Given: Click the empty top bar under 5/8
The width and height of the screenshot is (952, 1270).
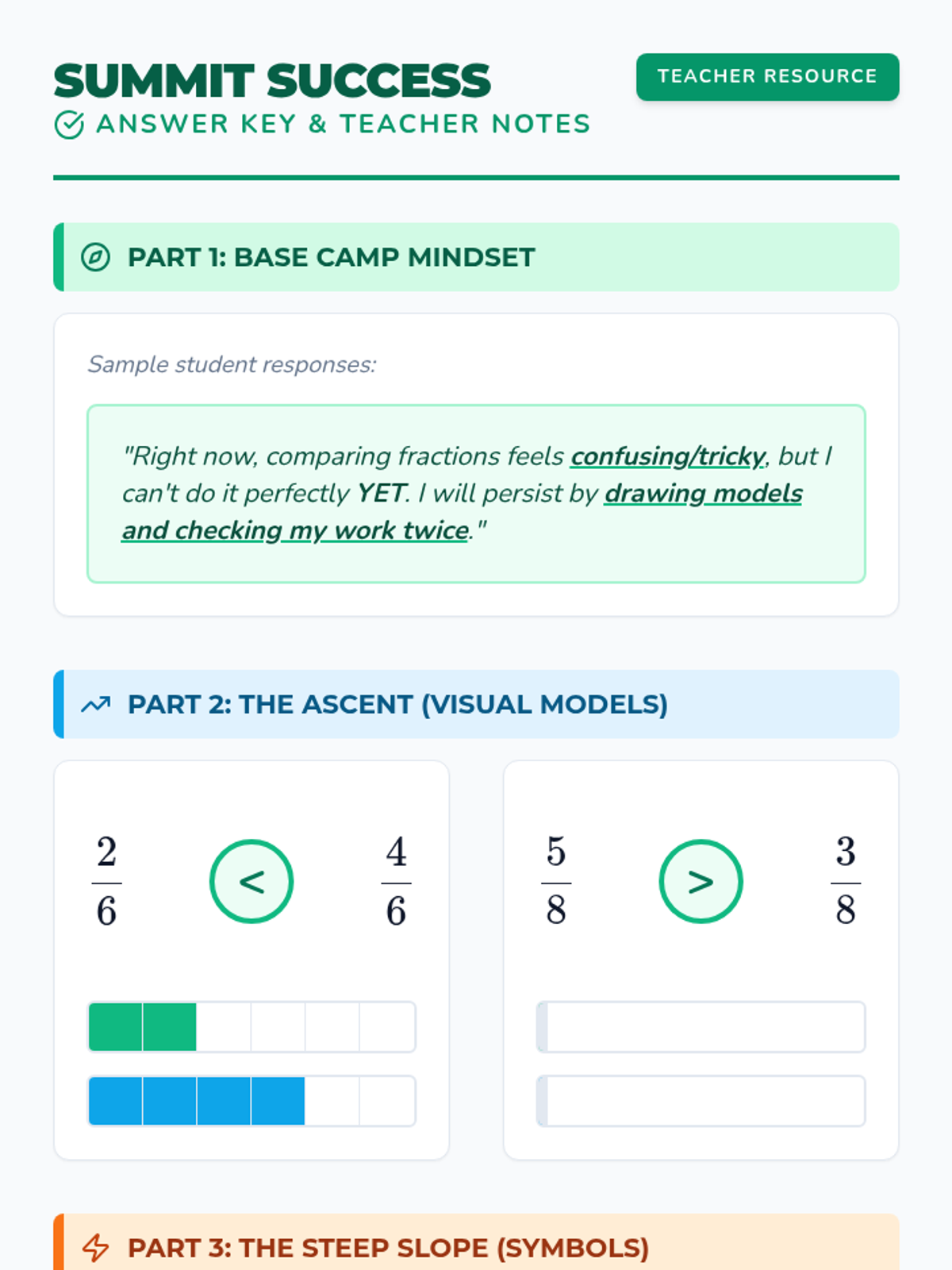Looking at the screenshot, I should 701,1027.
